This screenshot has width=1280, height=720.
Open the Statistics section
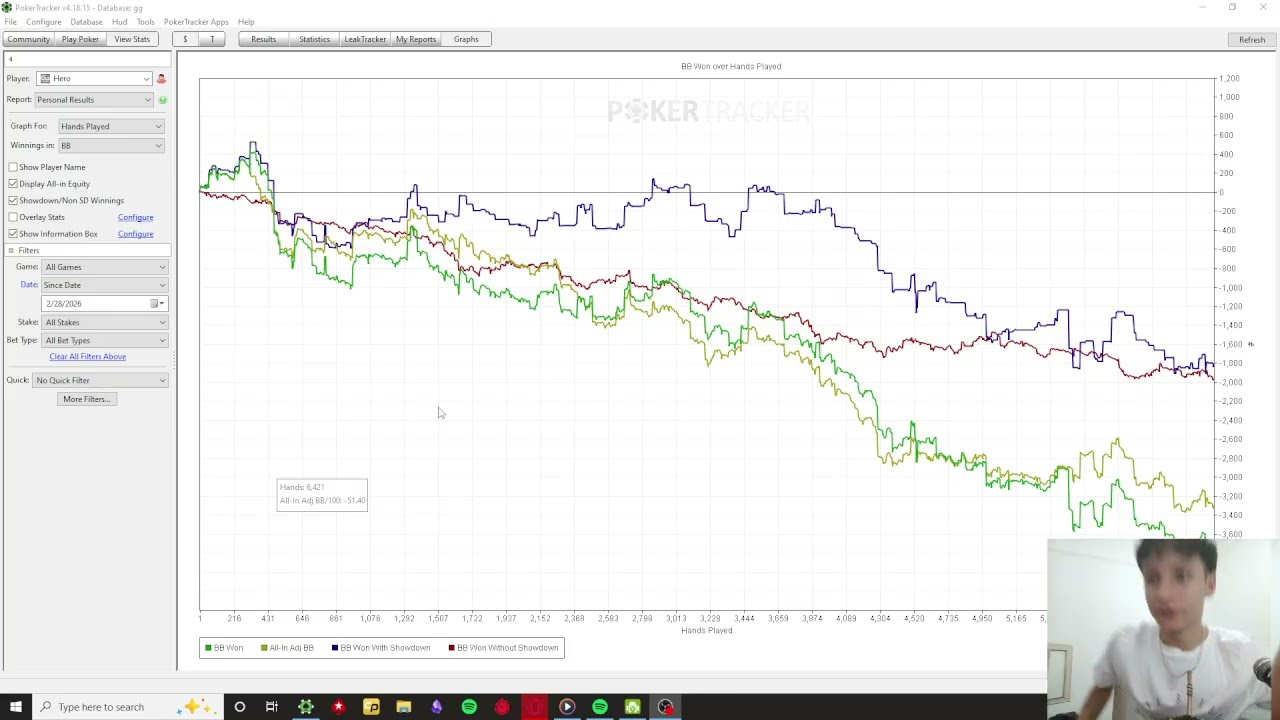314,39
